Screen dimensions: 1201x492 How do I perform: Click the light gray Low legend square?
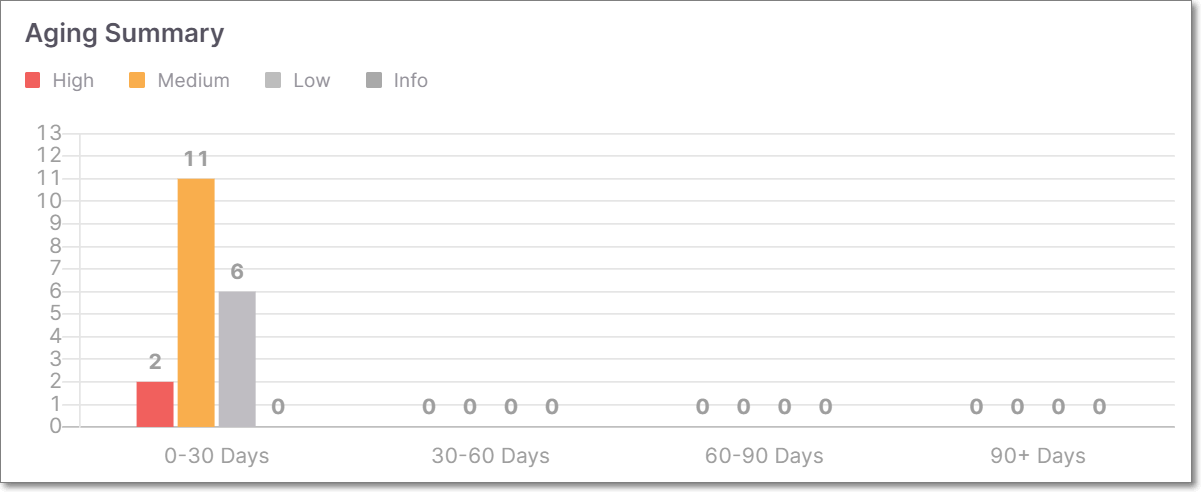[273, 81]
